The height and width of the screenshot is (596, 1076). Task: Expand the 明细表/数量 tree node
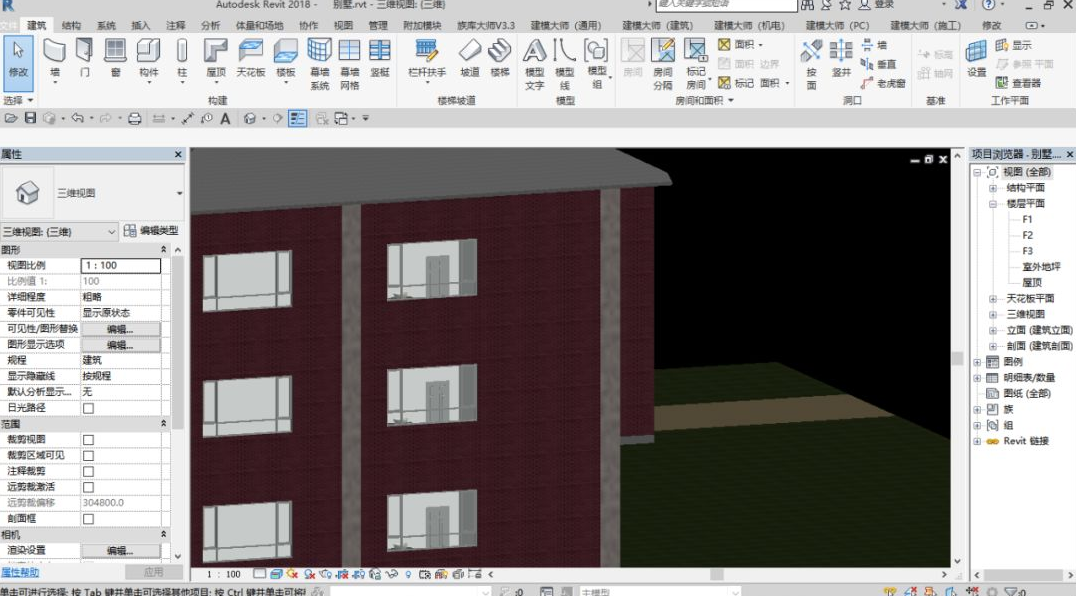[976, 377]
